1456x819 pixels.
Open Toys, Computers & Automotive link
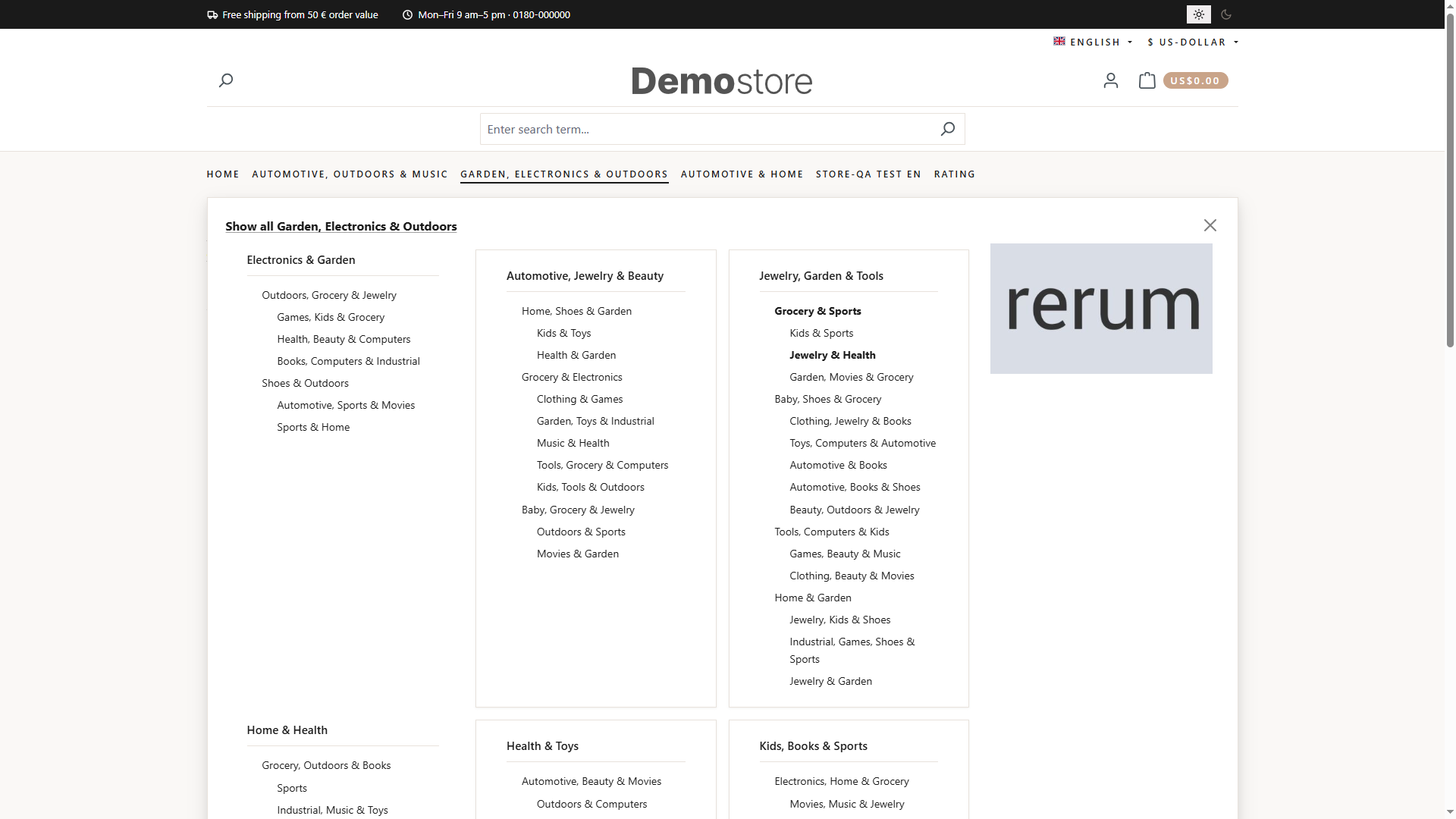point(862,443)
